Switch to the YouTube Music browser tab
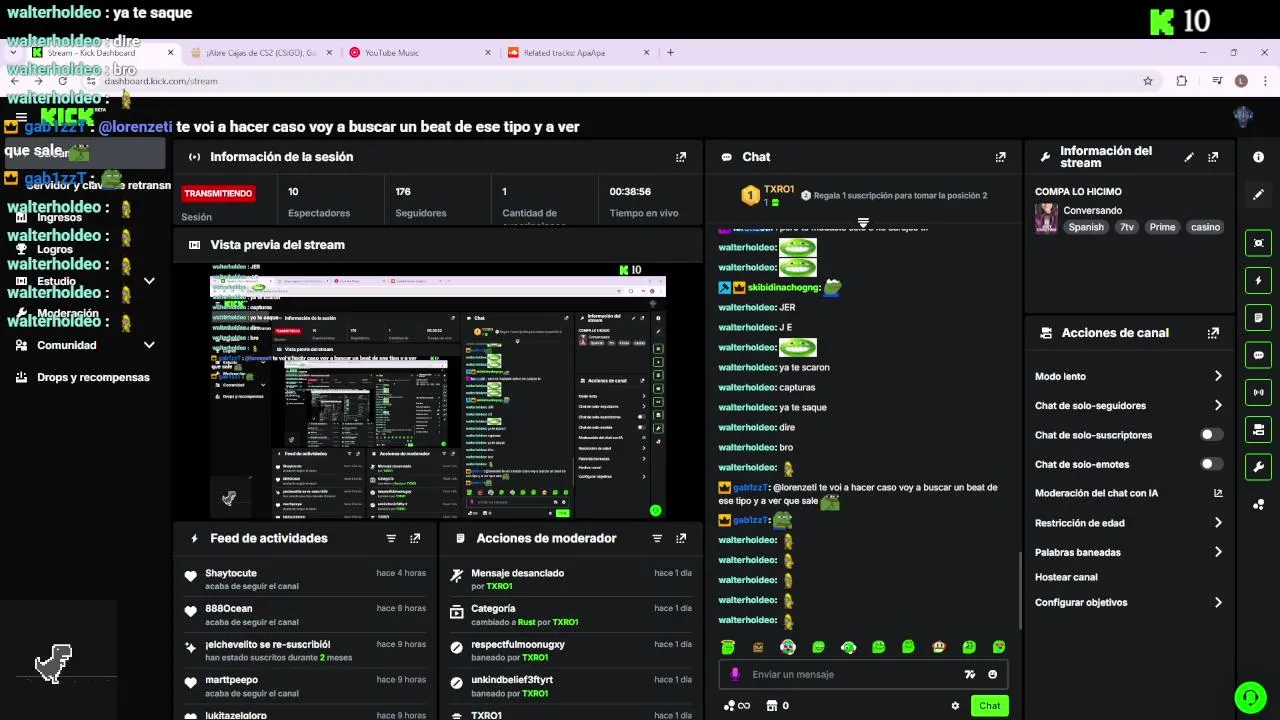Image resolution: width=1280 pixels, height=720 pixels. coord(420,52)
